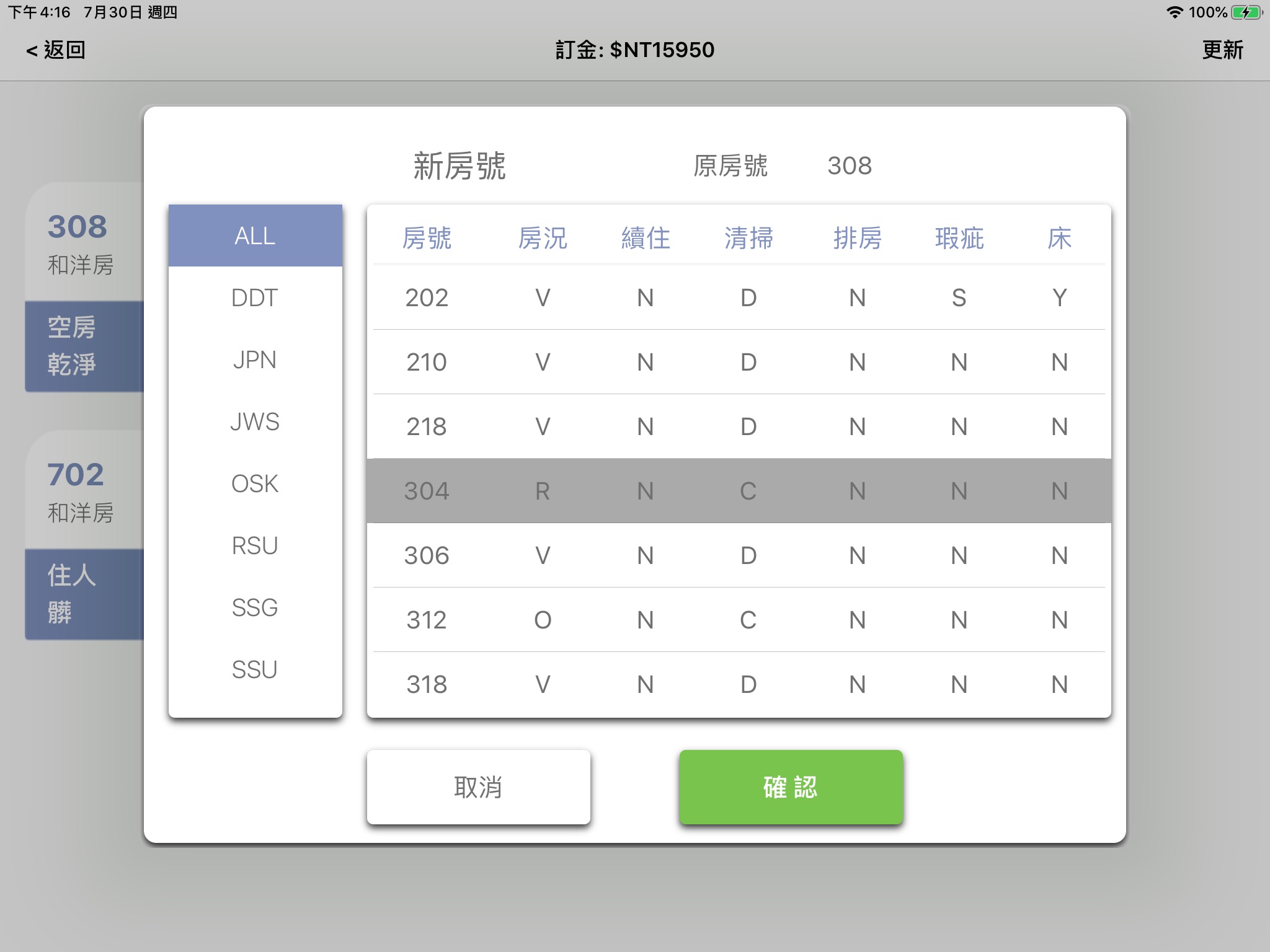This screenshot has height=952, width=1270.
Task: Choose room 306 in the list
Action: pyautogui.click(x=739, y=555)
